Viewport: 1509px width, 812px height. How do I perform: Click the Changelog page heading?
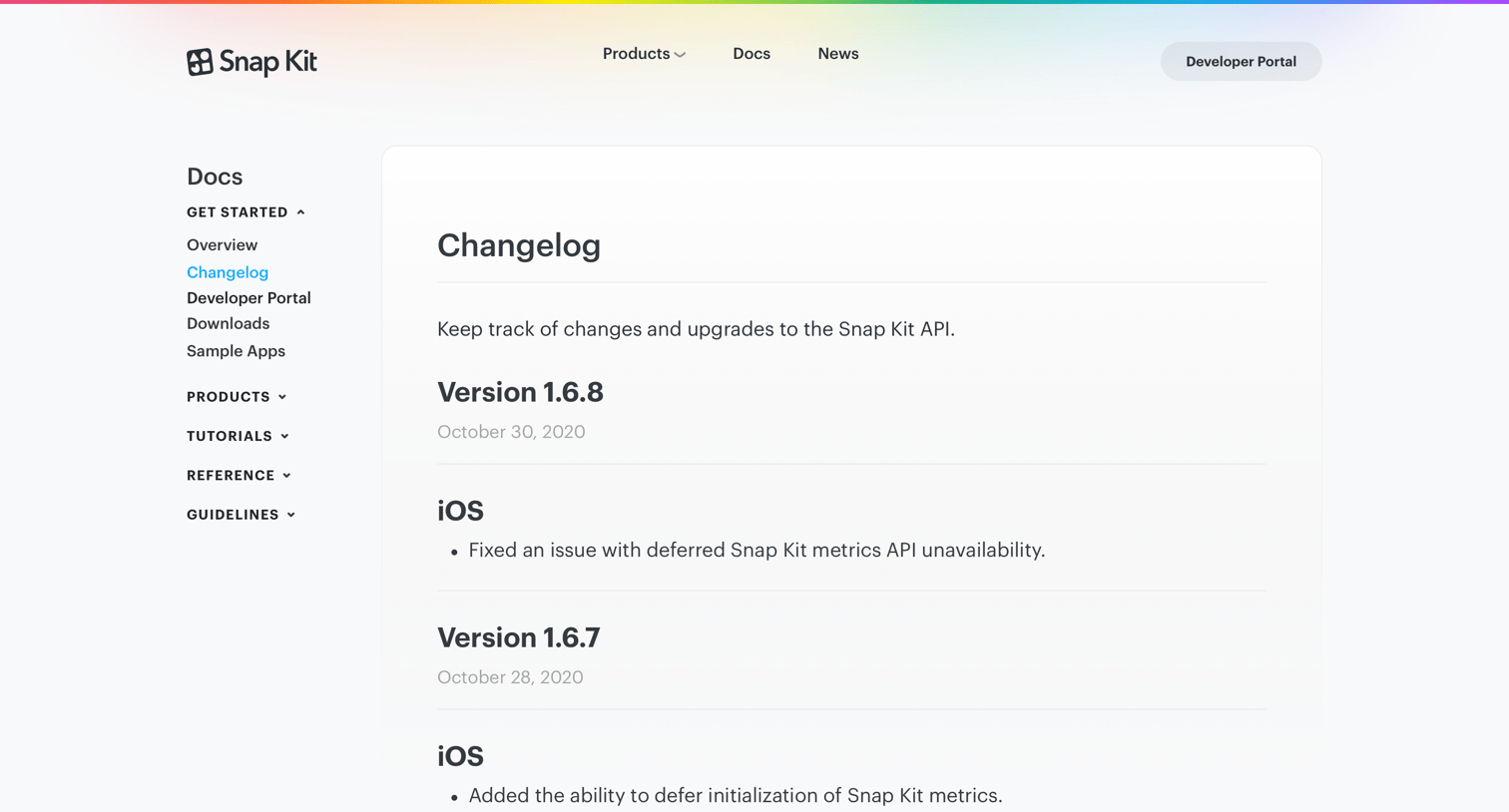(x=519, y=245)
